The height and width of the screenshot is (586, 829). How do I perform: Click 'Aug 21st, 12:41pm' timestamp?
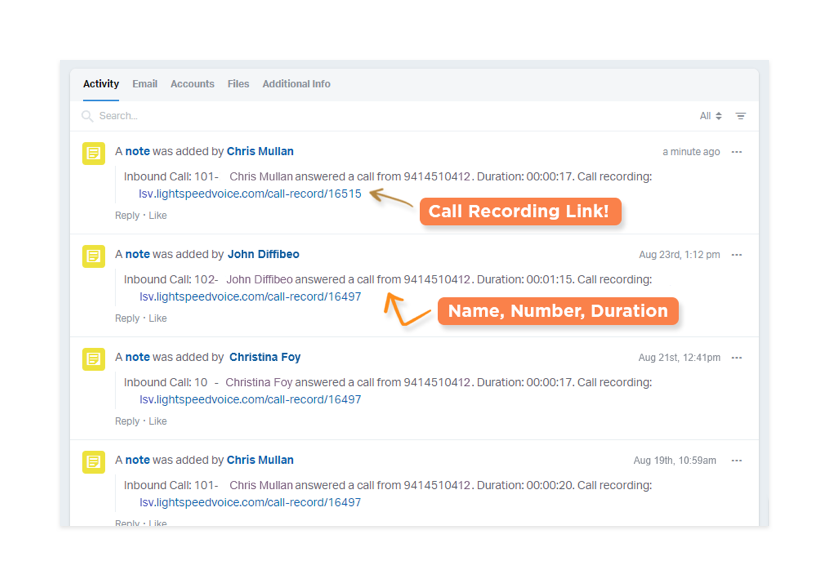(679, 358)
